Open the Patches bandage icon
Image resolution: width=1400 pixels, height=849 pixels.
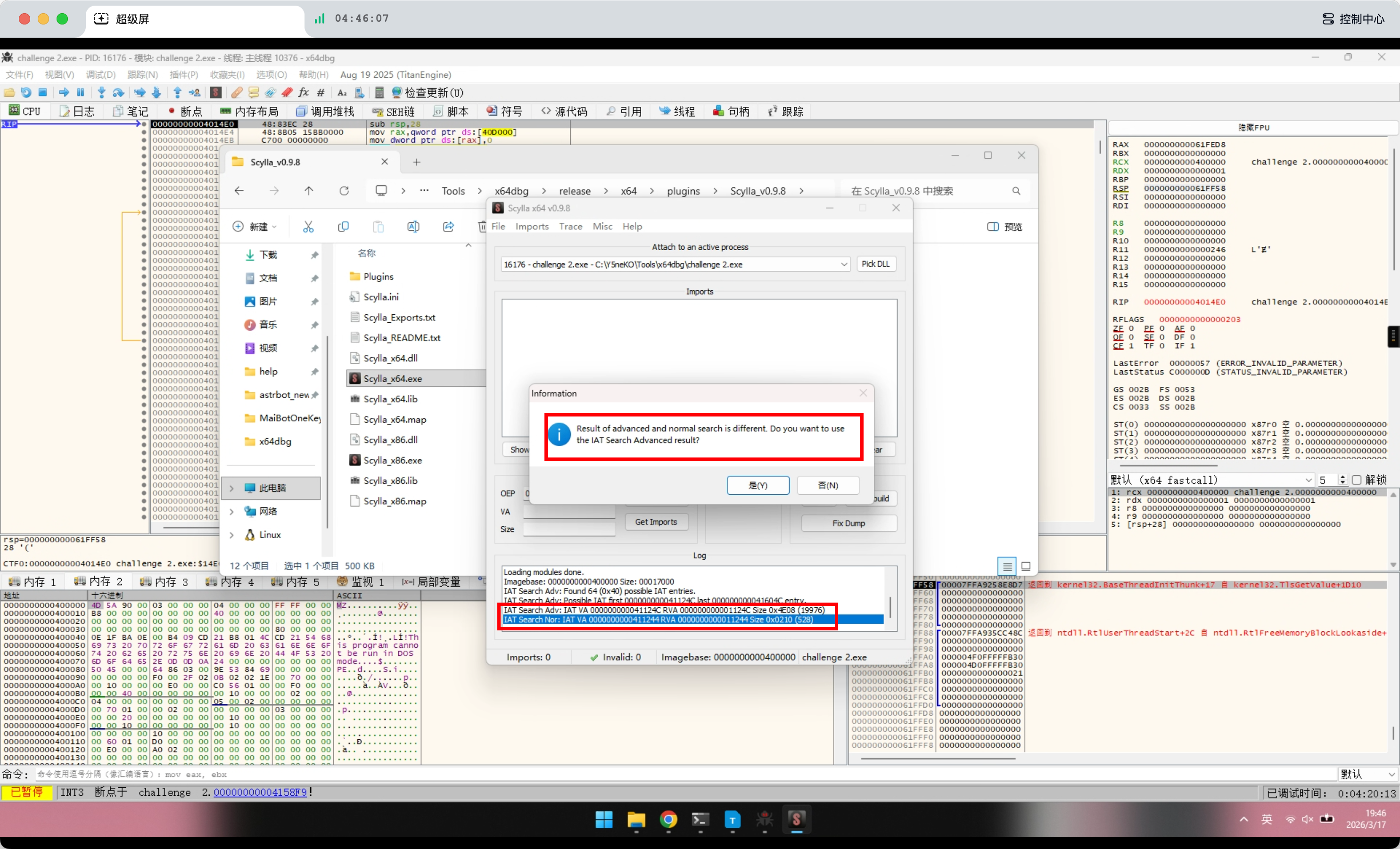tap(237, 92)
